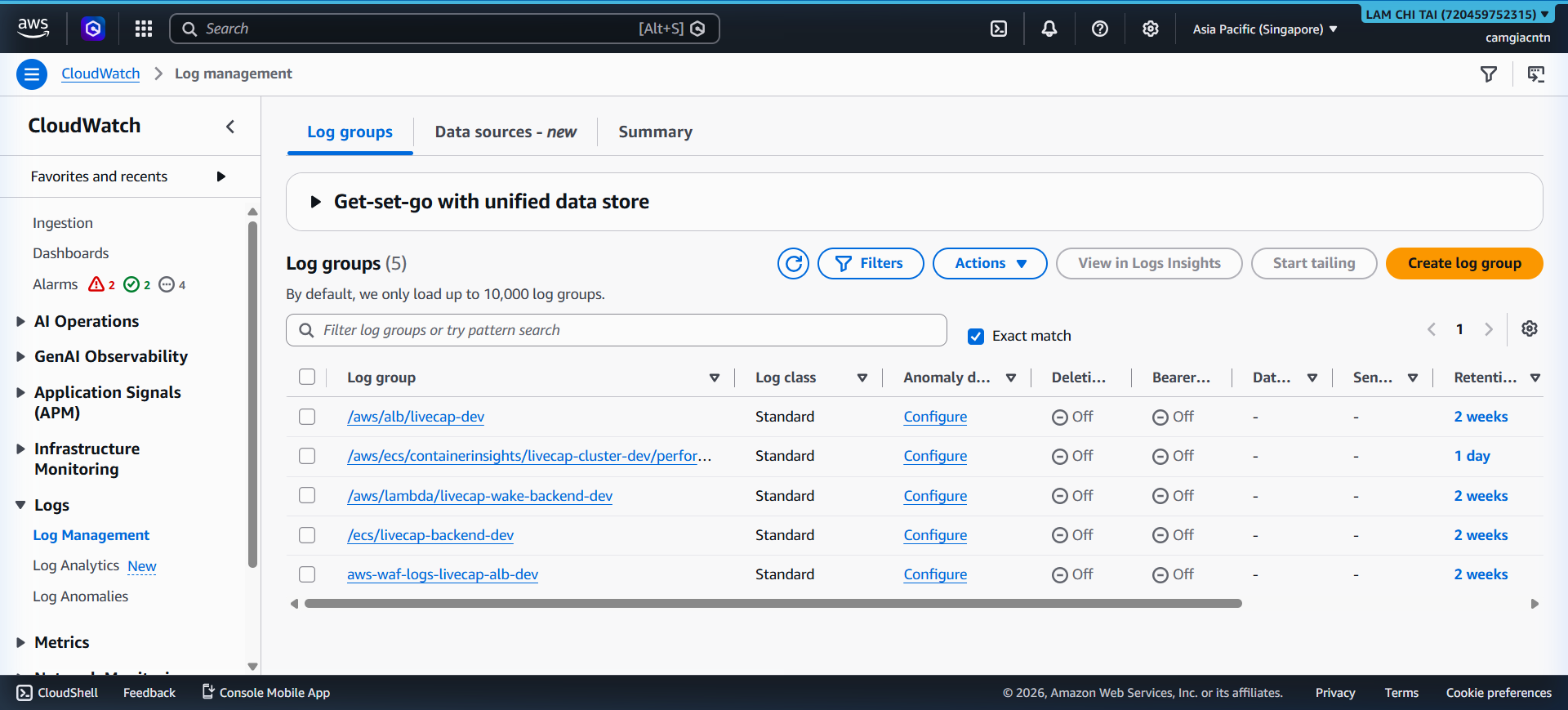This screenshot has height=710, width=1568.
Task: Click Start tailing button
Action: (x=1314, y=263)
